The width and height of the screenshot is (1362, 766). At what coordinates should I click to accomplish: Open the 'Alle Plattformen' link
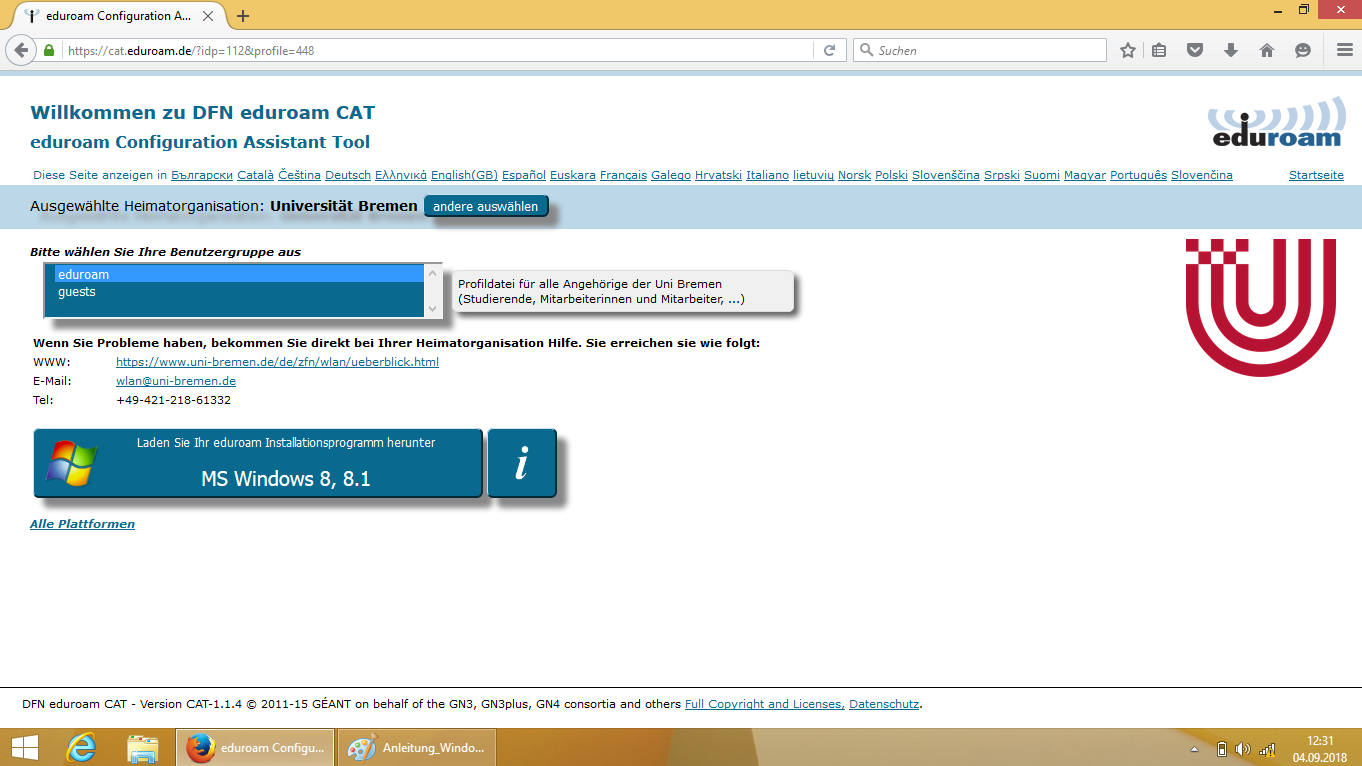coord(82,524)
